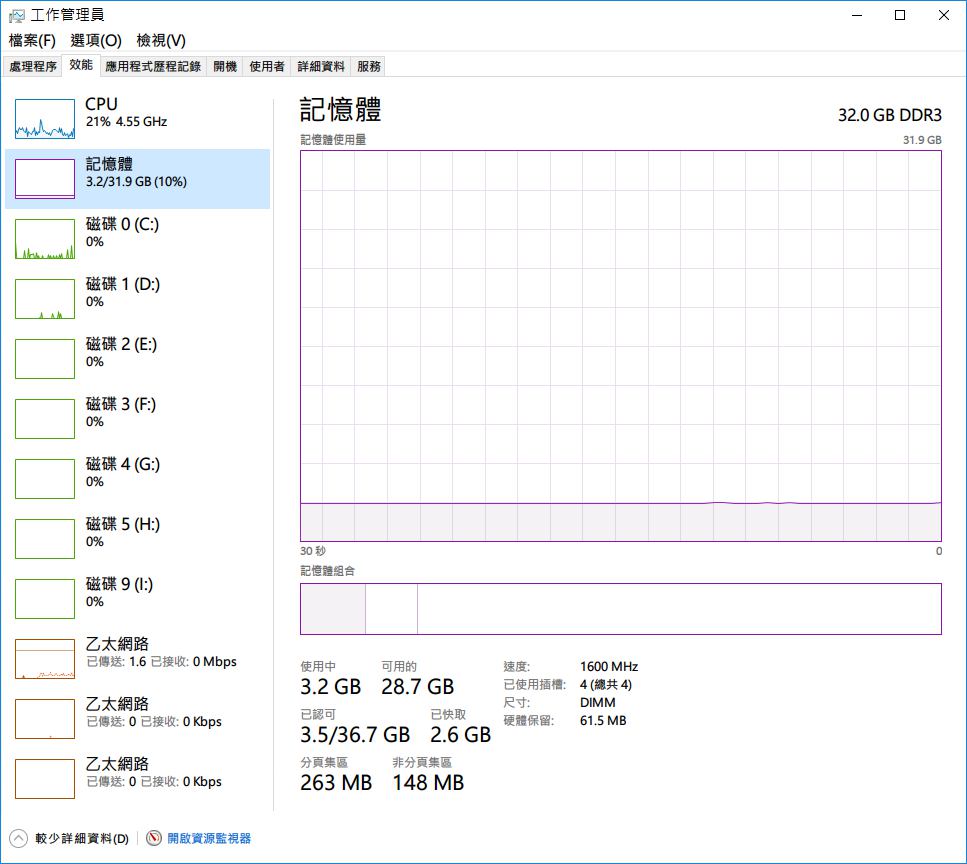Open the 選項(O) menu
Image resolution: width=967 pixels, height=864 pixels.
(x=96, y=40)
